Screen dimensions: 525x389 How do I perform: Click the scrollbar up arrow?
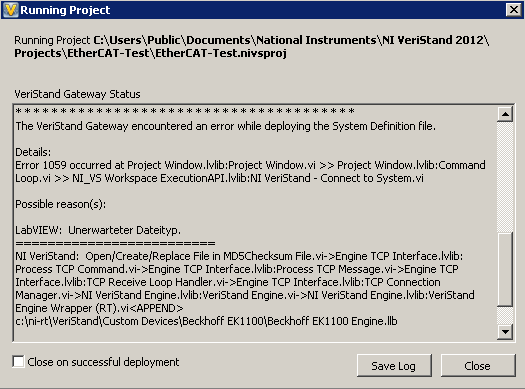pos(505,114)
